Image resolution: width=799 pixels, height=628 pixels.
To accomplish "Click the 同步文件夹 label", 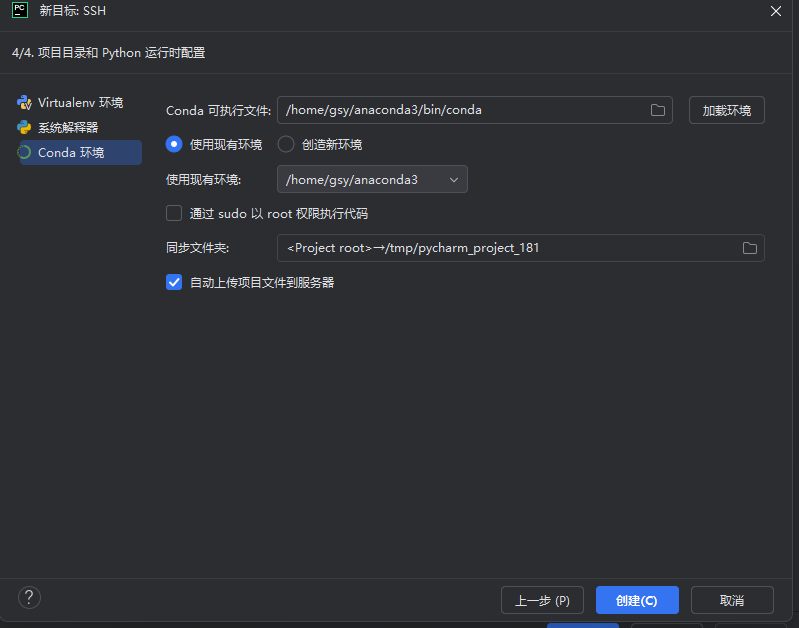I will pos(197,248).
